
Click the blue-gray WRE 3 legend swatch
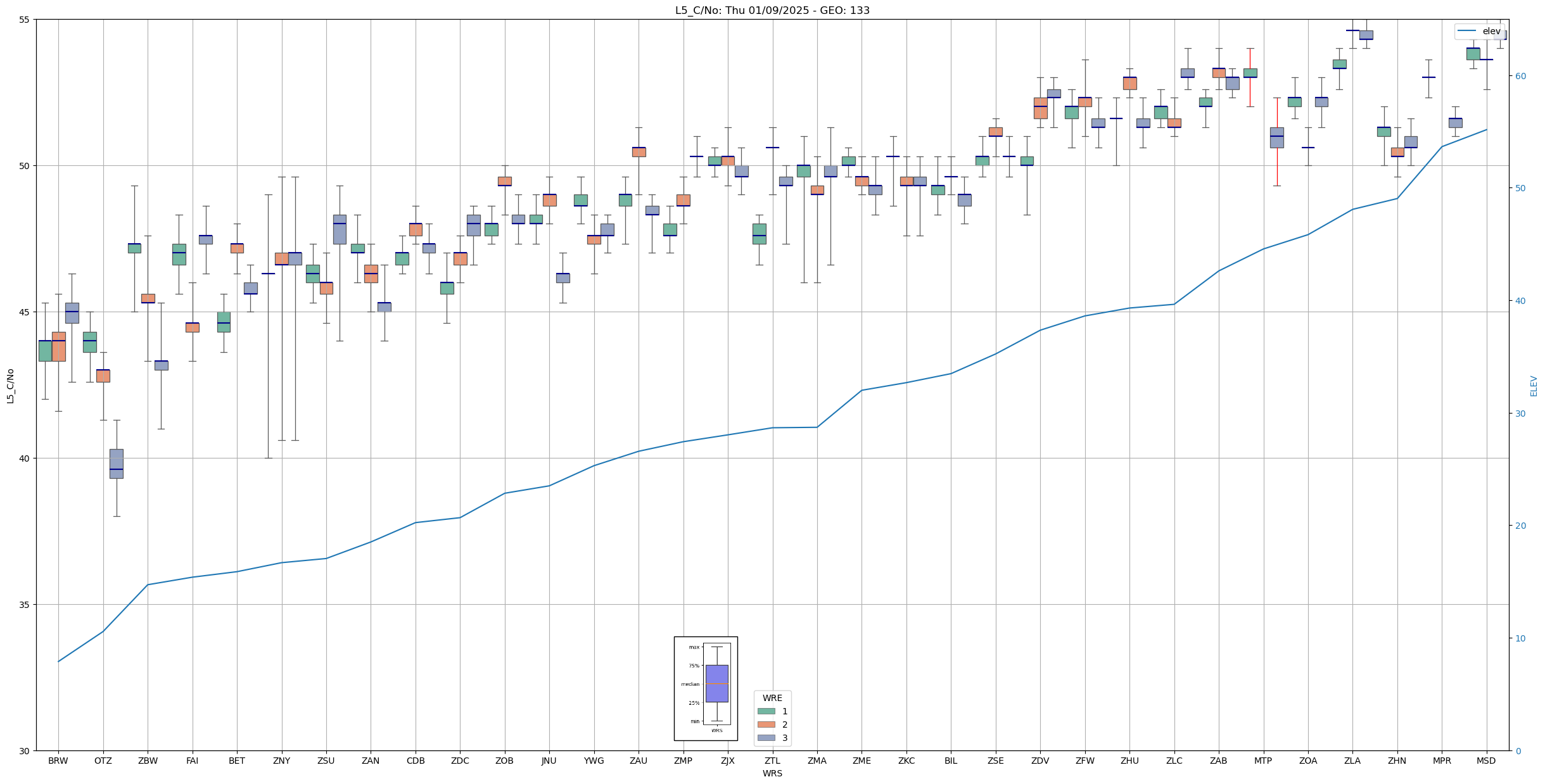766,738
